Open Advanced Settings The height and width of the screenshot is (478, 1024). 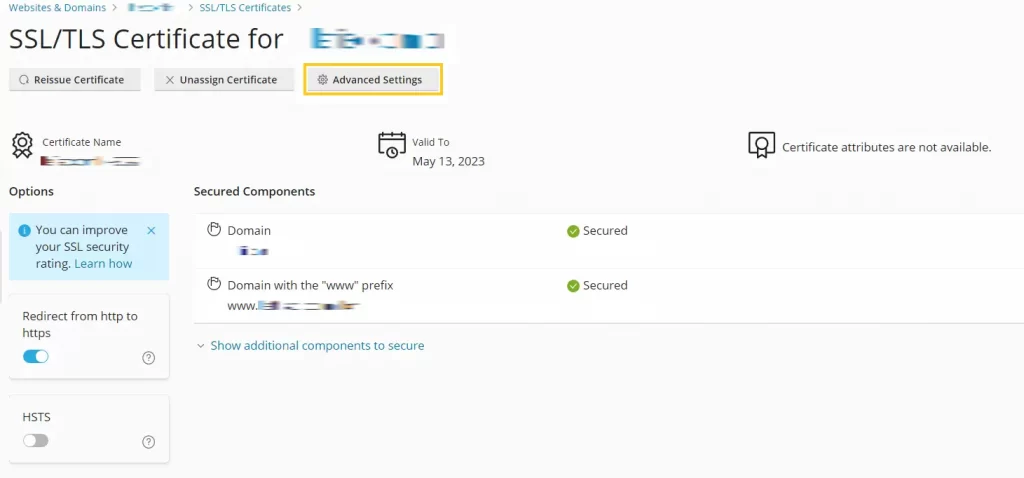tap(373, 80)
